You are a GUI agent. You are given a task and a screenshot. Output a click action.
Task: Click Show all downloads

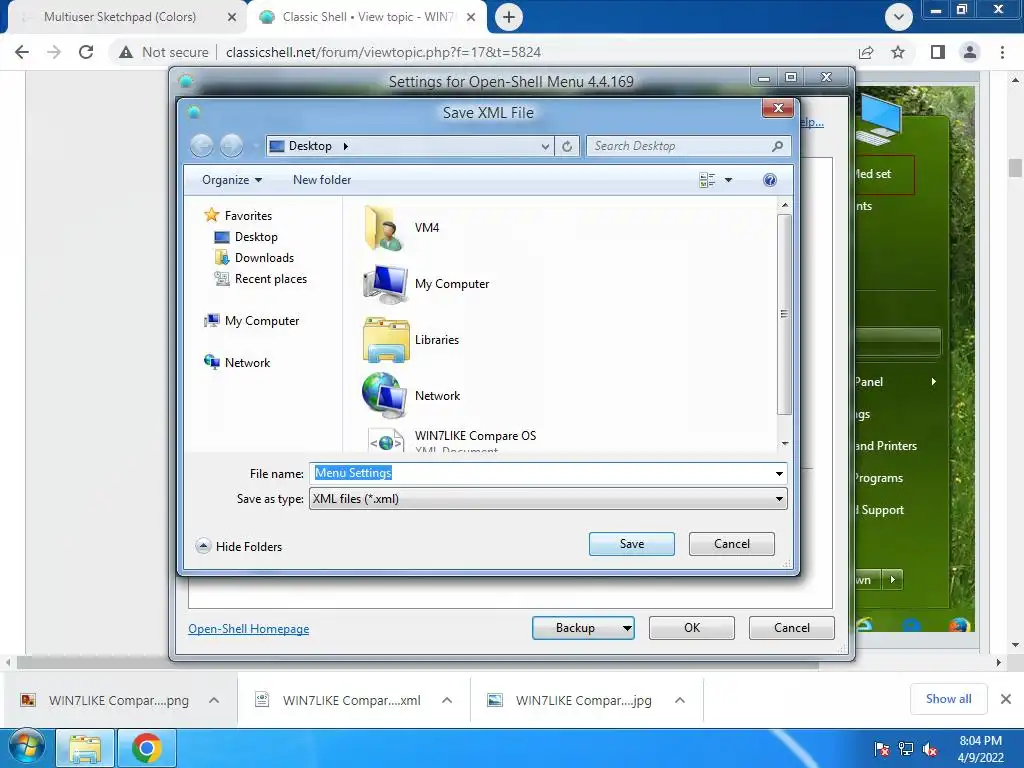point(948,699)
